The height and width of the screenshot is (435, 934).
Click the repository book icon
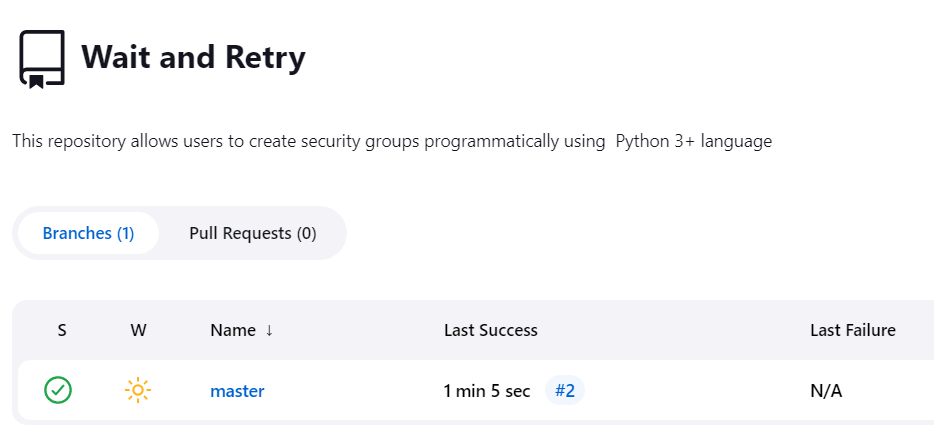click(x=42, y=58)
